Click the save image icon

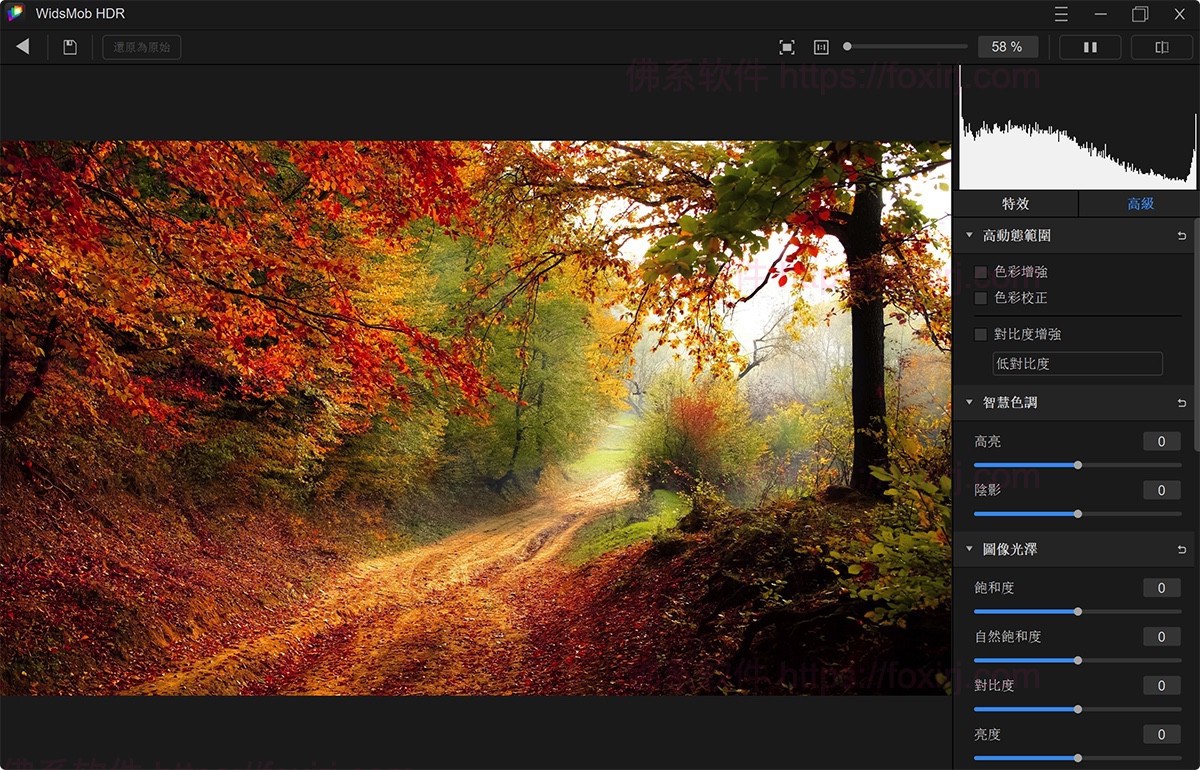(x=69, y=46)
